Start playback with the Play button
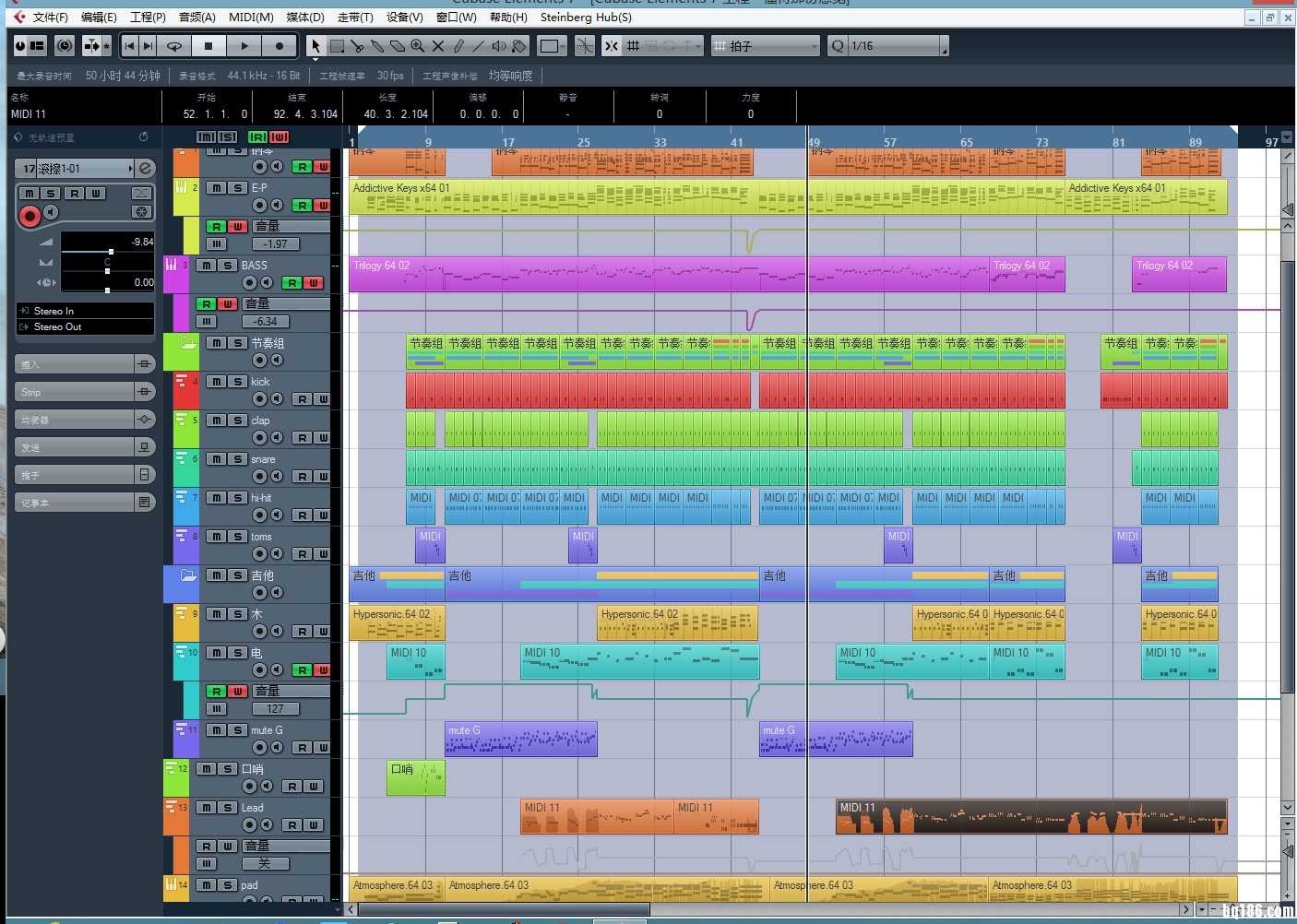The height and width of the screenshot is (924, 1297). click(244, 45)
